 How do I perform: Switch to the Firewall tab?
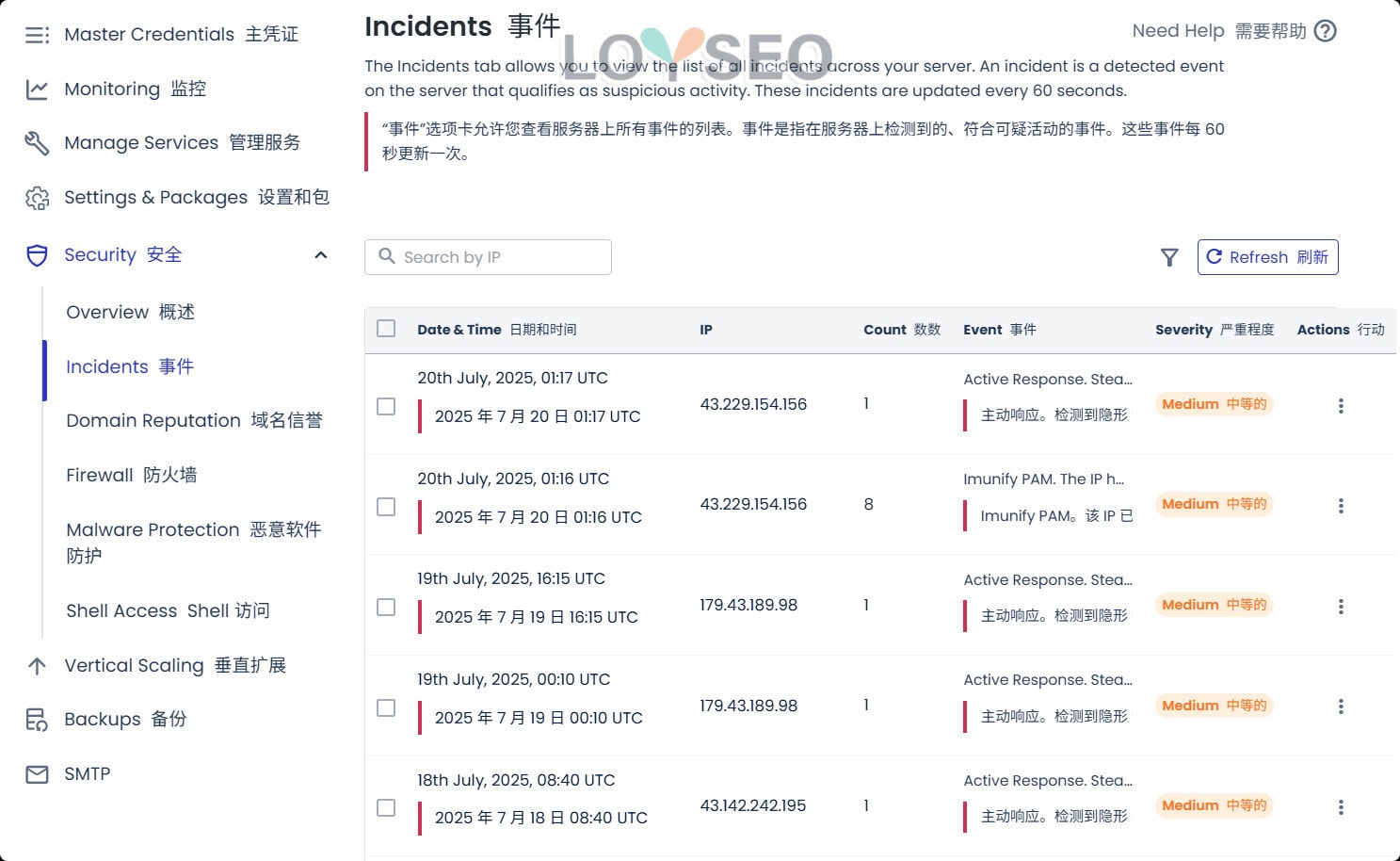pos(130,475)
